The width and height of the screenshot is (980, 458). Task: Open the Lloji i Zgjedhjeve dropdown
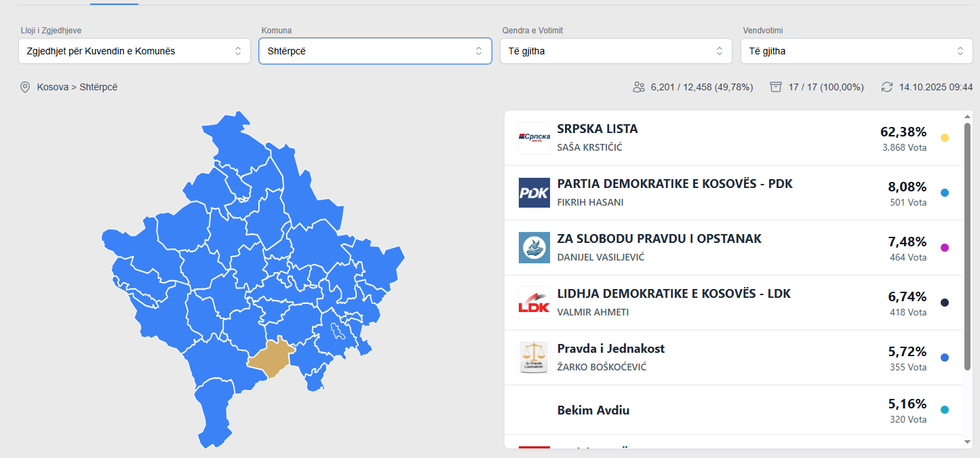(x=133, y=51)
